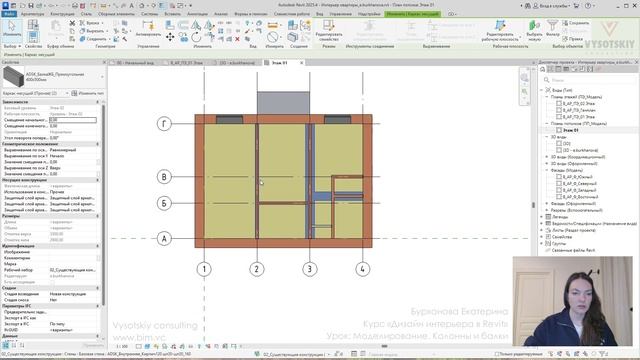
Task: Click the red Delete X icon
Action: (x=237, y=39)
